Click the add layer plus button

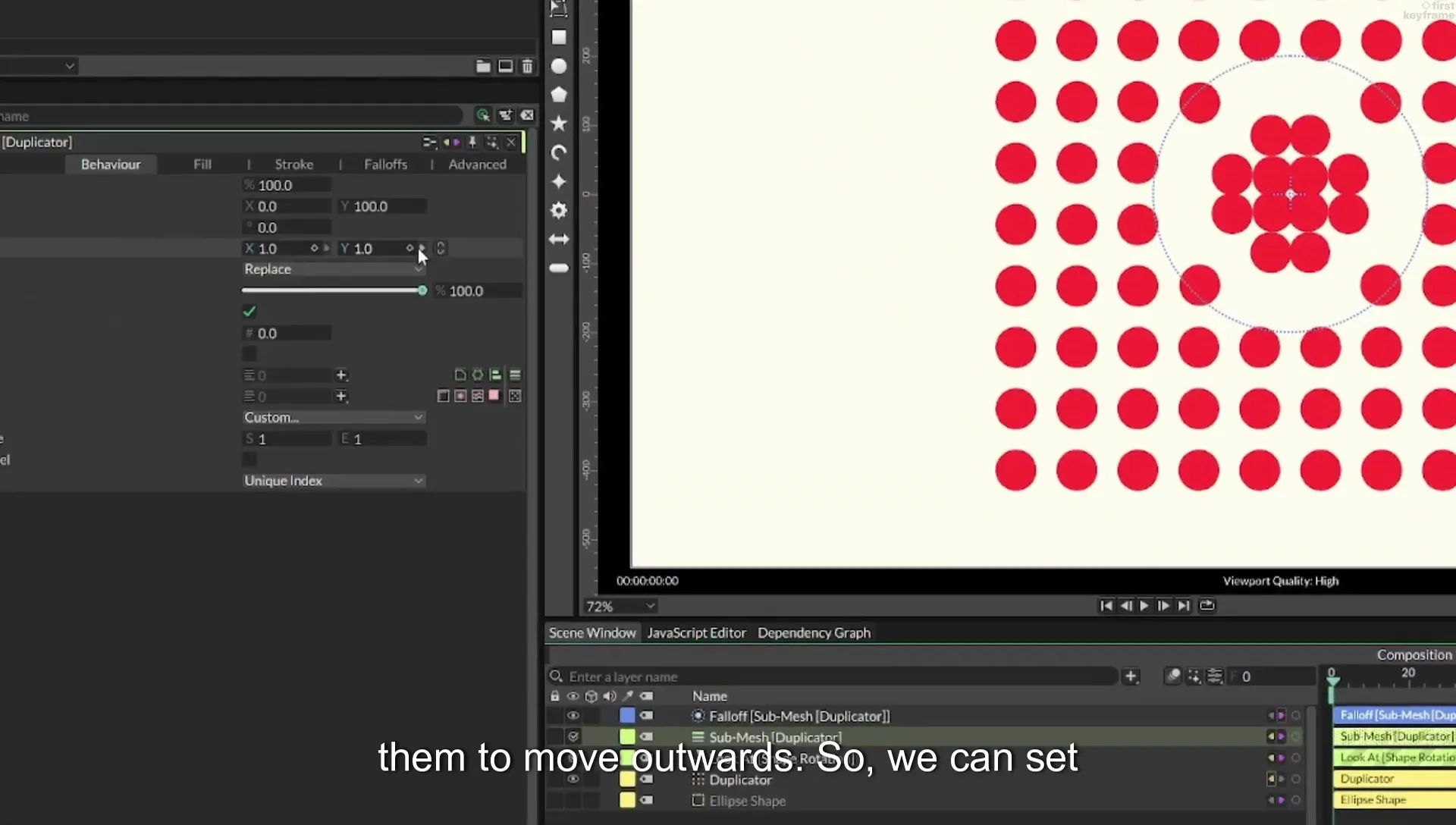point(1131,676)
